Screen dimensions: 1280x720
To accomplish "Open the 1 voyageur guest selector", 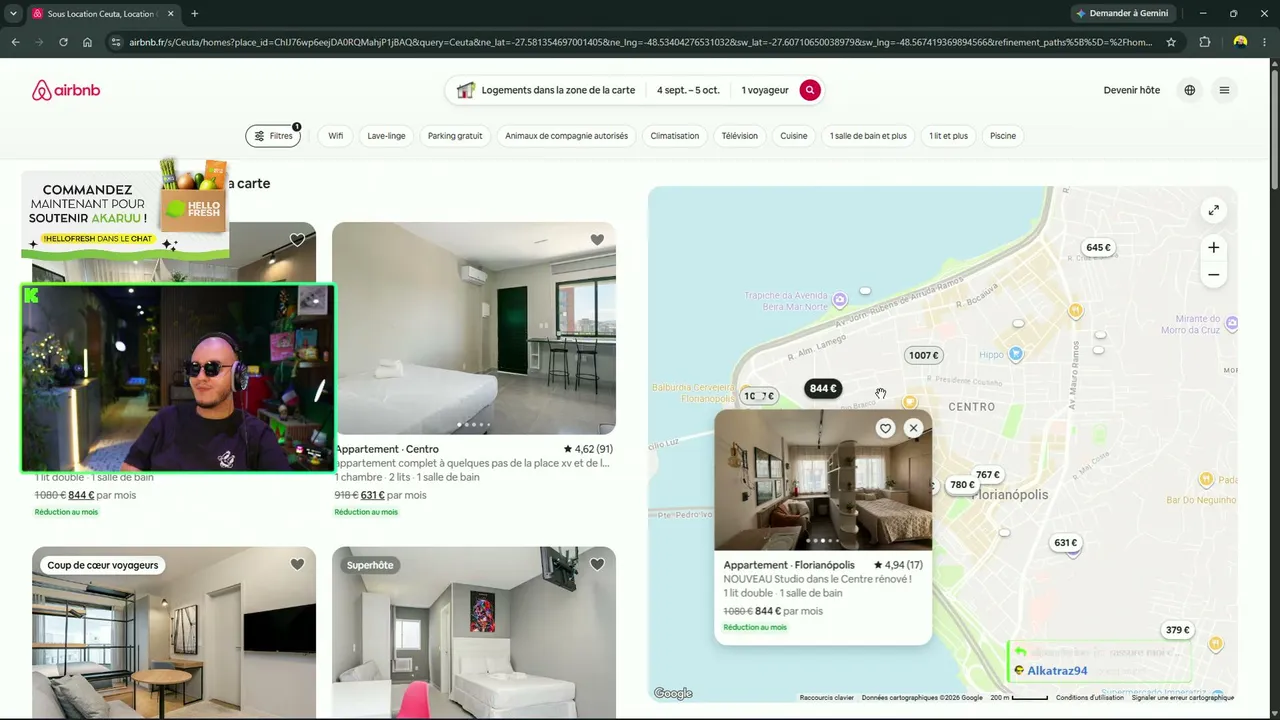I will 765,90.
